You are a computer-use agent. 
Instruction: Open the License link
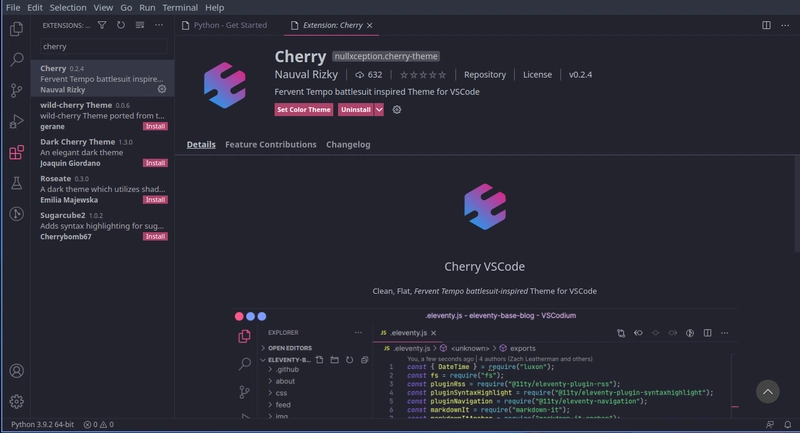pyautogui.click(x=537, y=74)
